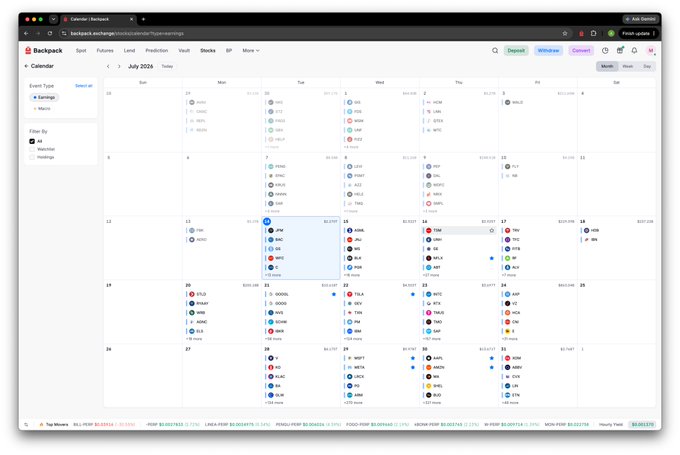Click the STLD logo on July 20
The image size is (680, 455).
coord(192,294)
